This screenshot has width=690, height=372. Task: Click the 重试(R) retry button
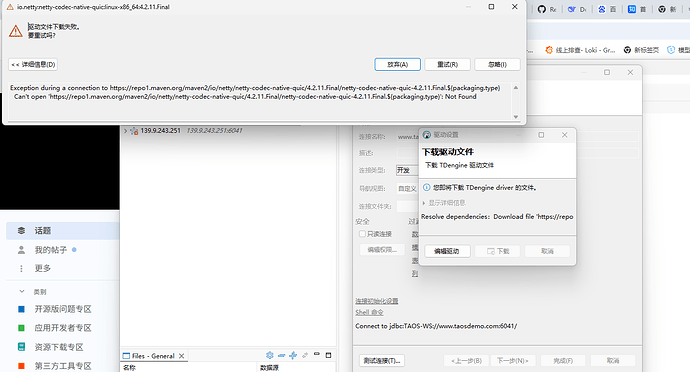447,64
